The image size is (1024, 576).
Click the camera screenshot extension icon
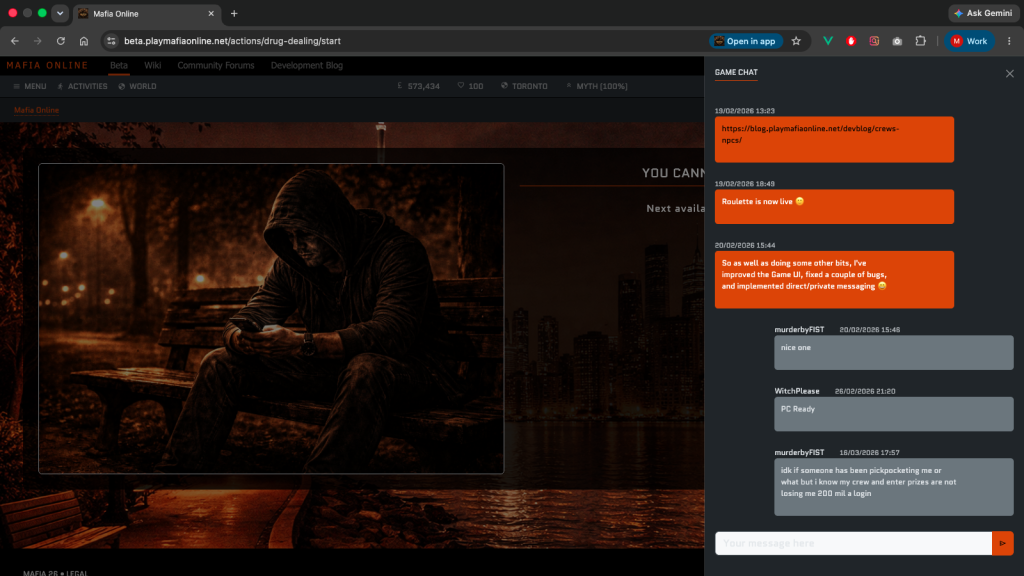897,41
